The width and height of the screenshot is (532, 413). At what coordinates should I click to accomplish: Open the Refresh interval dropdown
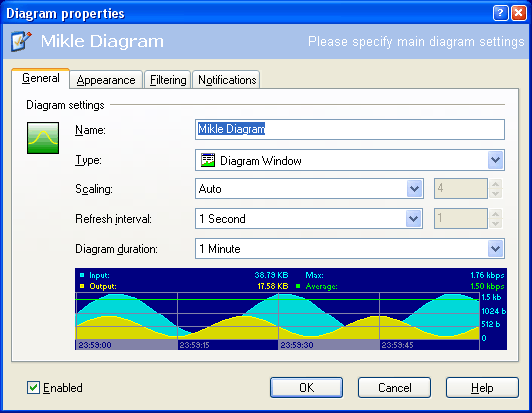click(x=414, y=219)
